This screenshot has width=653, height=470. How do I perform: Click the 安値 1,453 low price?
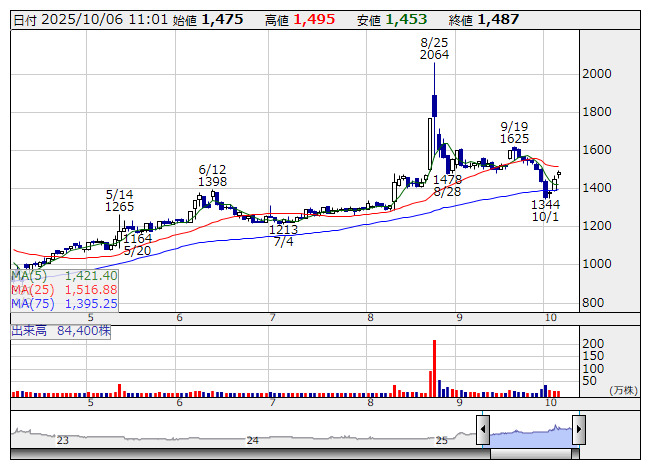392,20
